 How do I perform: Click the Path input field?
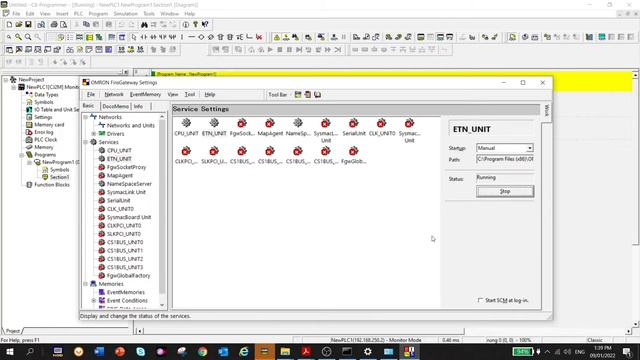(505, 159)
